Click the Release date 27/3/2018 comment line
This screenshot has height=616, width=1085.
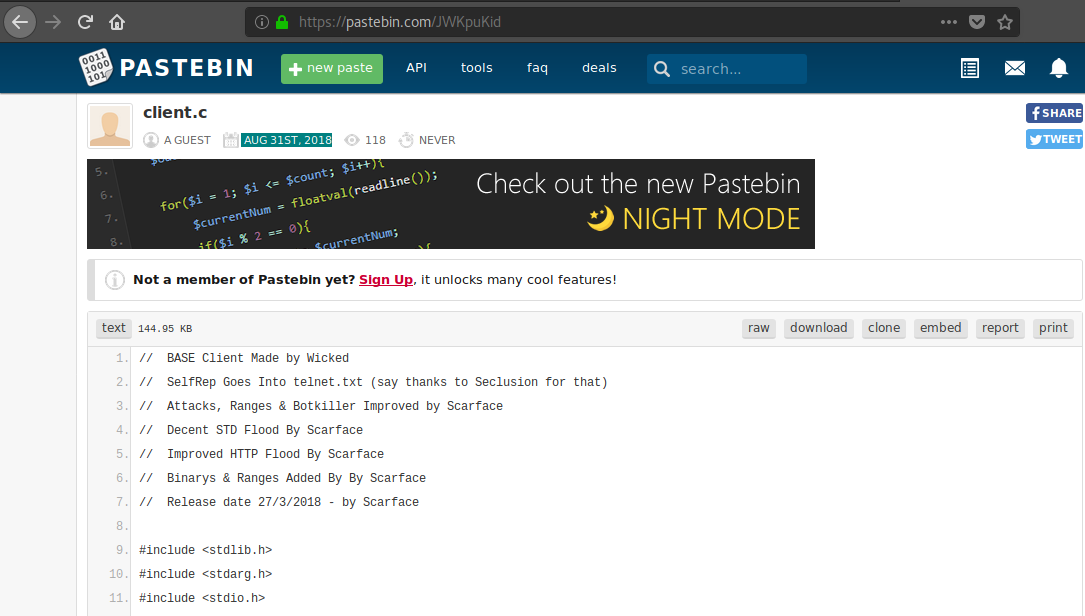tap(279, 502)
